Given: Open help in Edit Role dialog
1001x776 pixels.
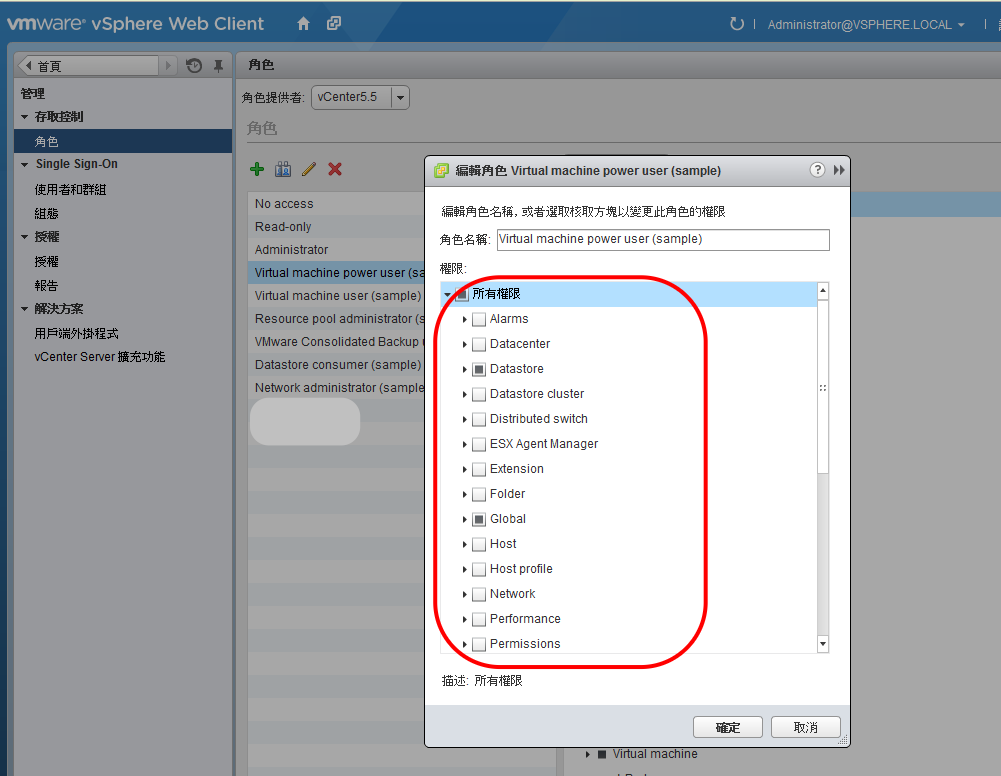Looking at the screenshot, I should point(817,170).
